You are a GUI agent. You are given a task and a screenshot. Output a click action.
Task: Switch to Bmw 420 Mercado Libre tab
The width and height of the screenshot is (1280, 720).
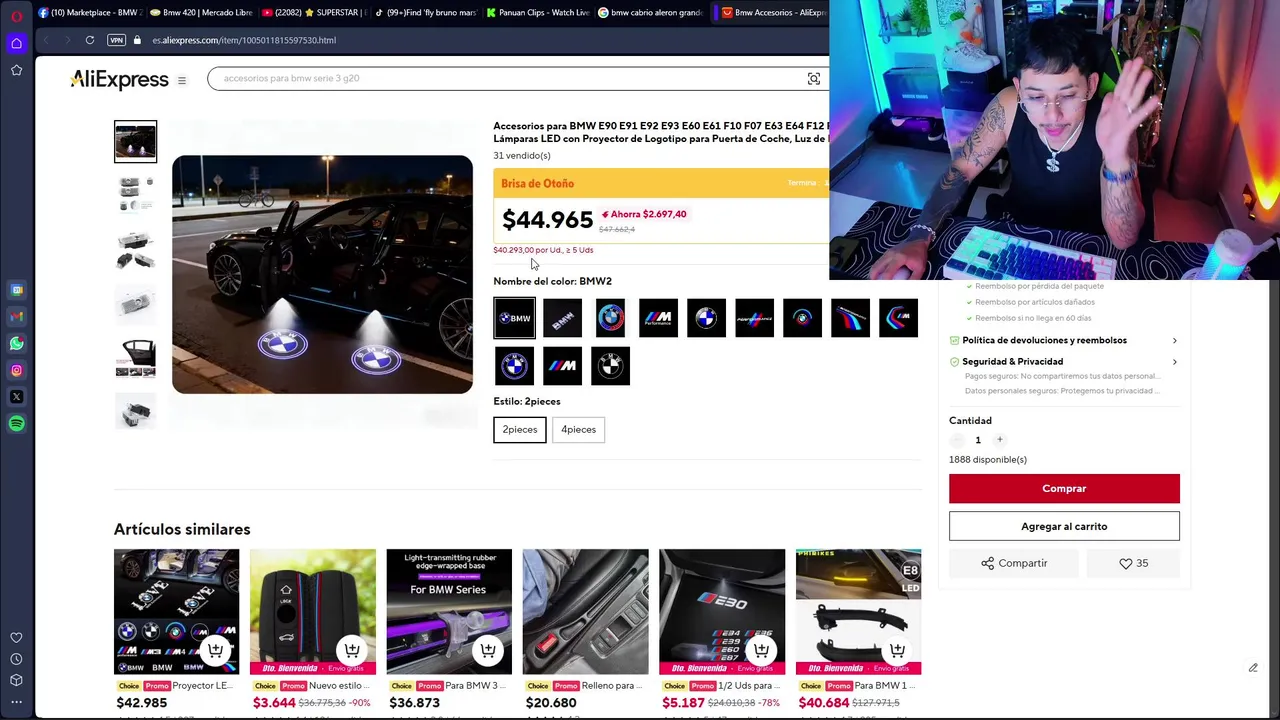coord(201,13)
